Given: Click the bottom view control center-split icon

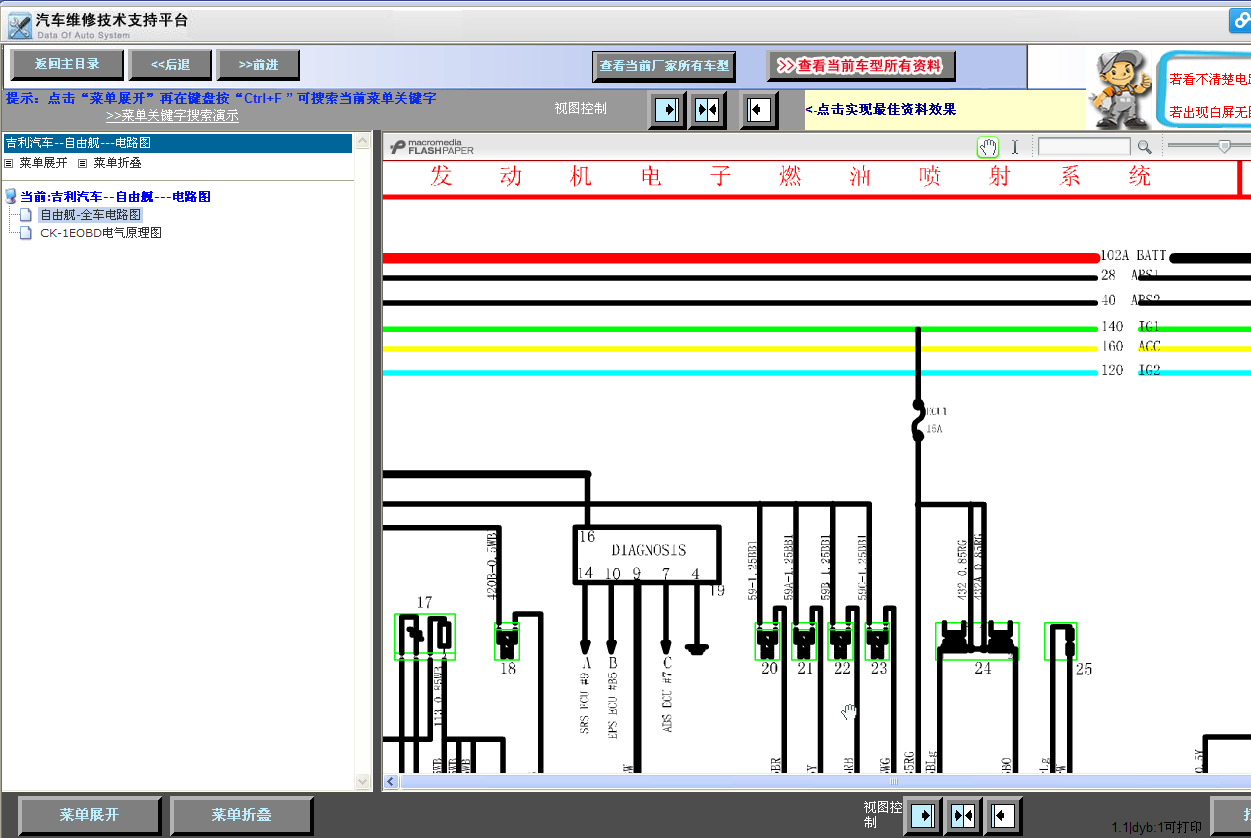Looking at the screenshot, I should [964, 816].
